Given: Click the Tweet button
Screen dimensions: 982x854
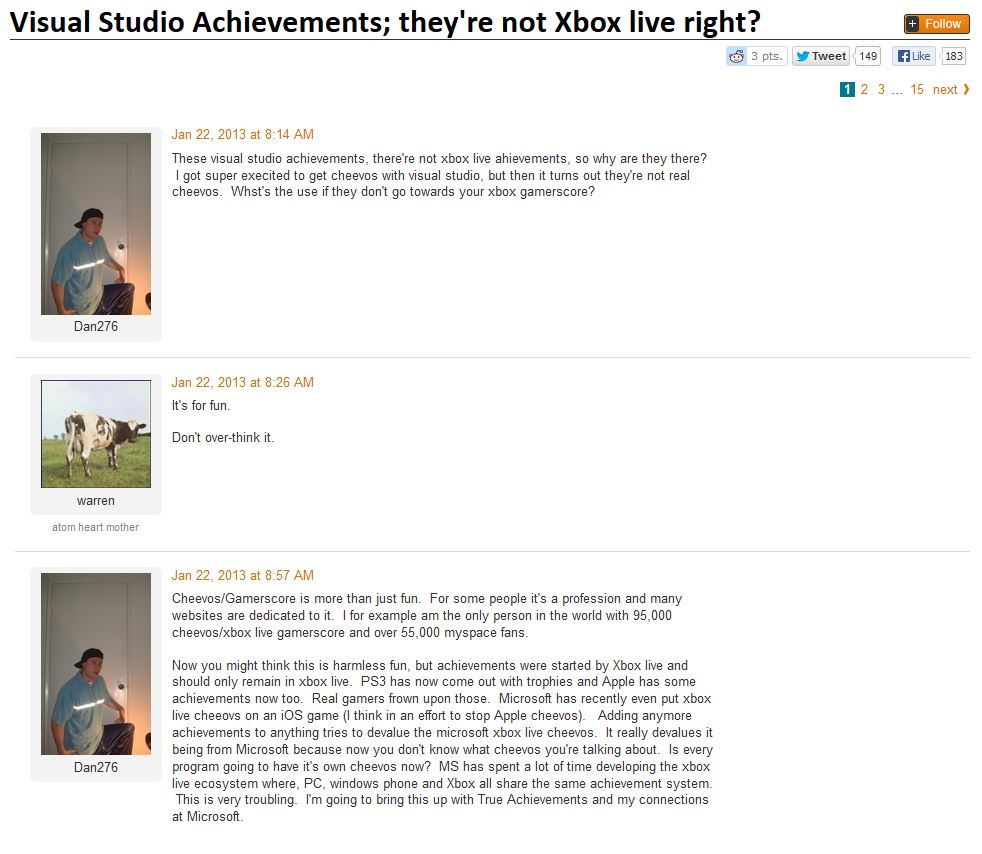Looking at the screenshot, I should [x=820, y=56].
